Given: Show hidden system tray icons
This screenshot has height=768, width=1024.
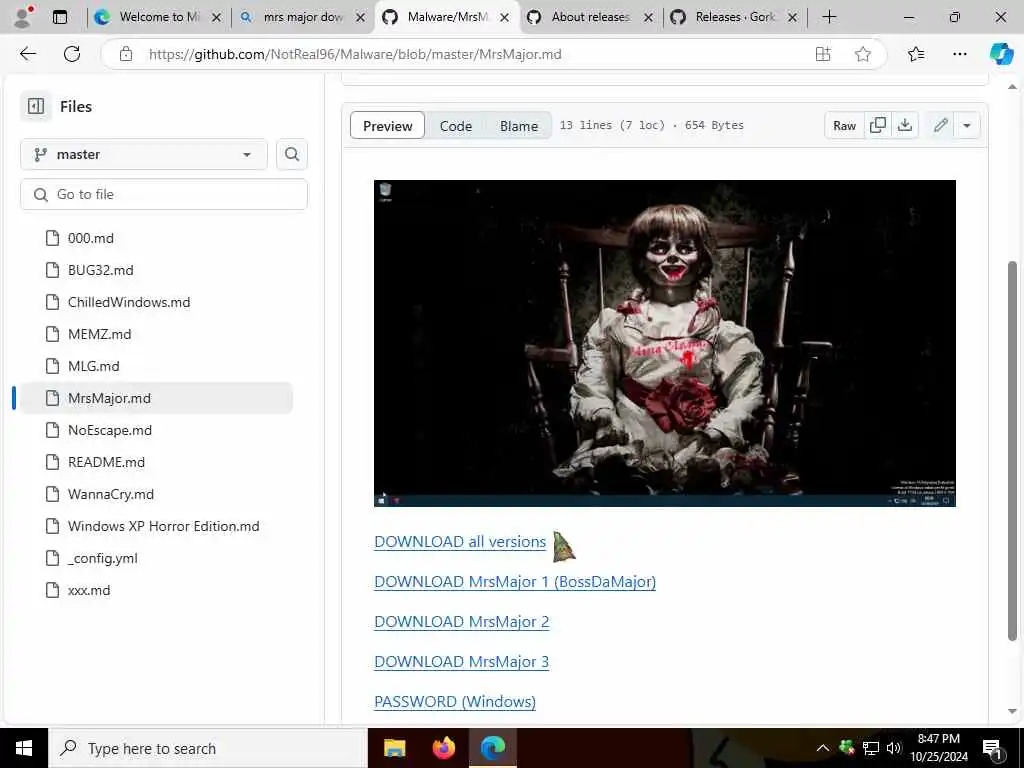Looking at the screenshot, I should click(823, 748).
